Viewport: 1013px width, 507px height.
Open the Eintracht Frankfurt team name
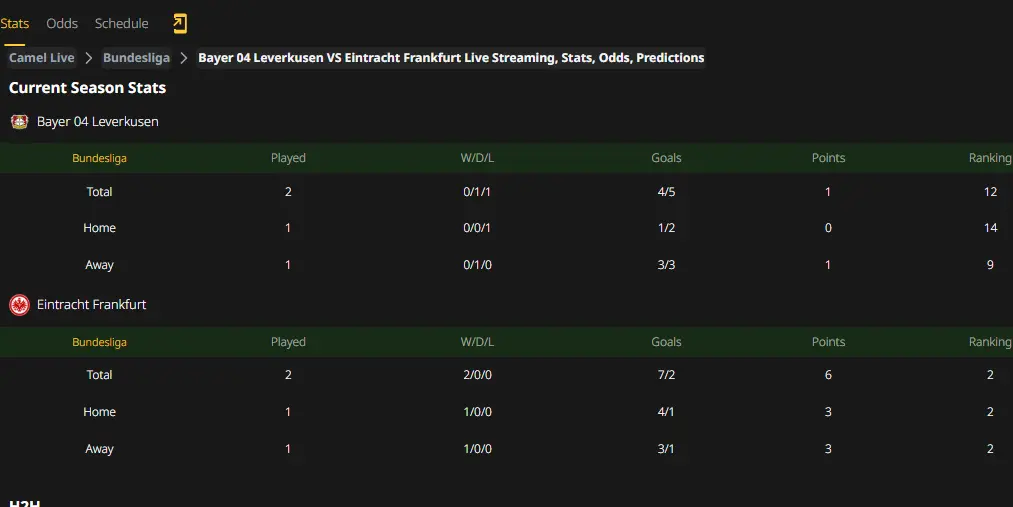point(91,305)
